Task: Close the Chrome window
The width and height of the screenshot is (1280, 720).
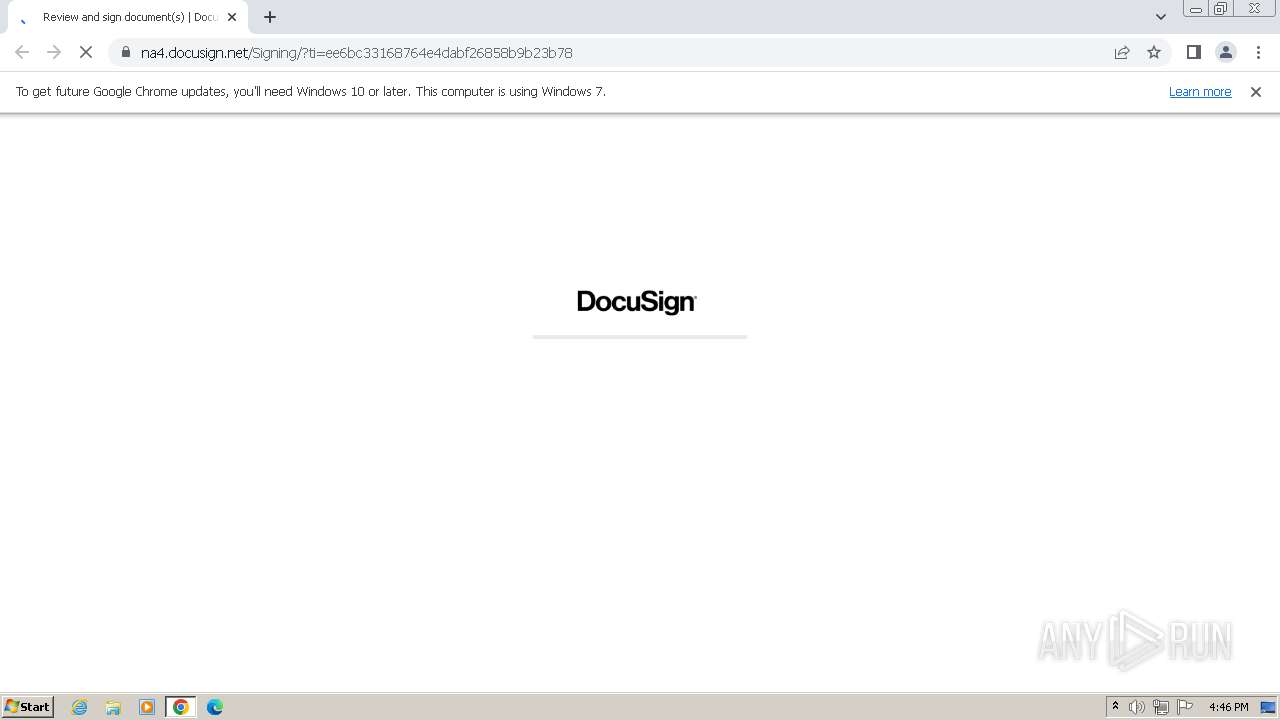Action: (1254, 9)
